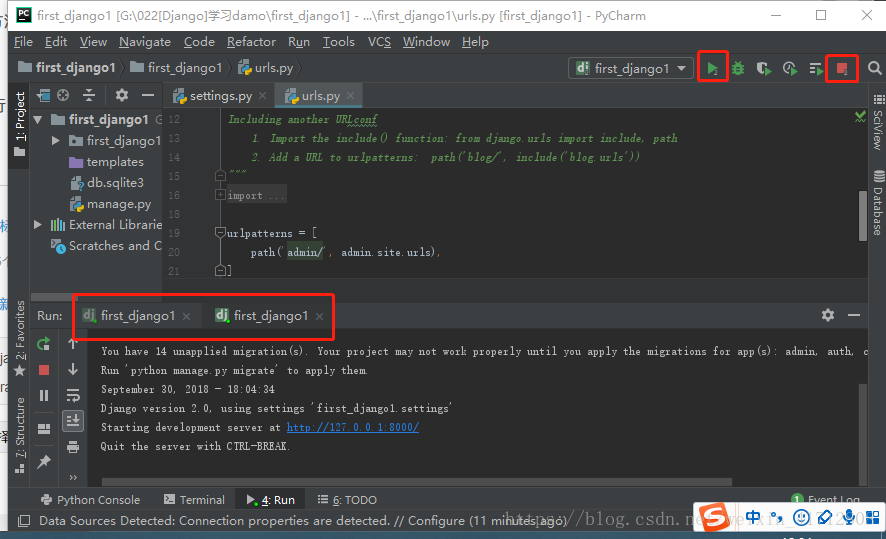Open the VCS menu

[379, 42]
